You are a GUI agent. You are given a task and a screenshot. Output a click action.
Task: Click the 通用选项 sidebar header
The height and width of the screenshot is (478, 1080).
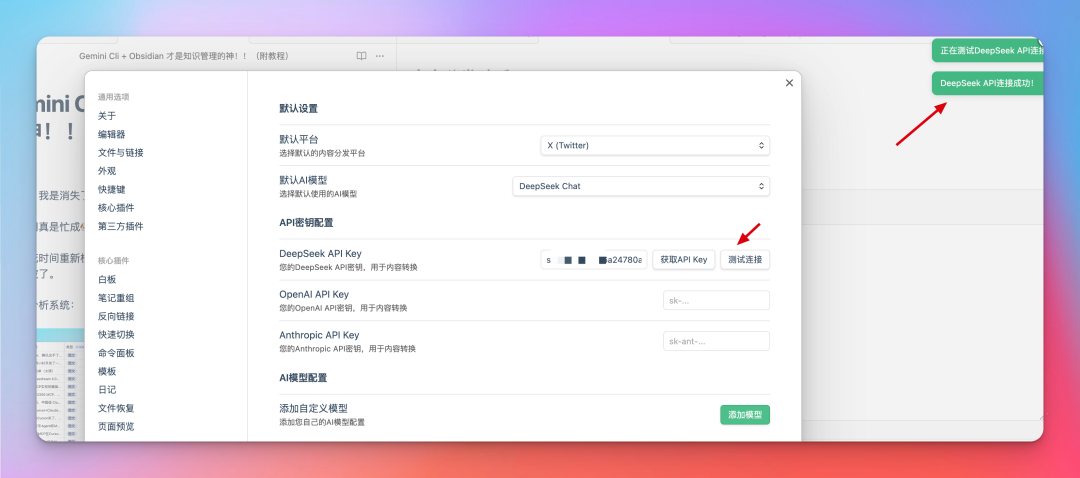(x=114, y=97)
